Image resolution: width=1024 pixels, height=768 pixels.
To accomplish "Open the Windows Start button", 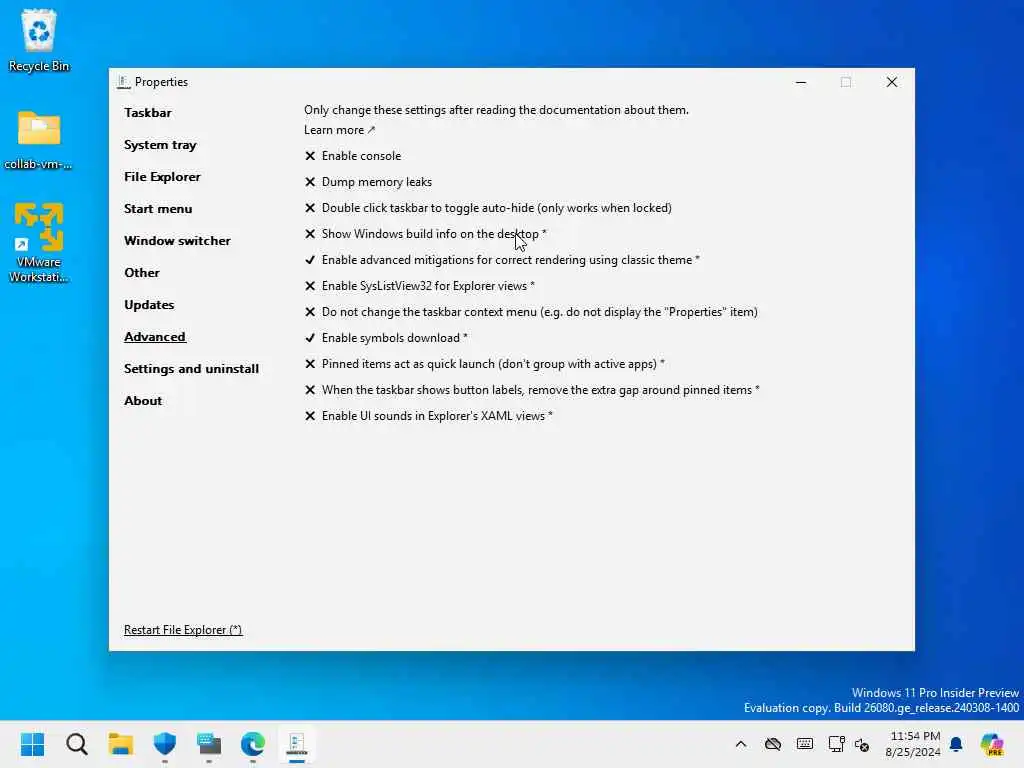I will (32, 744).
